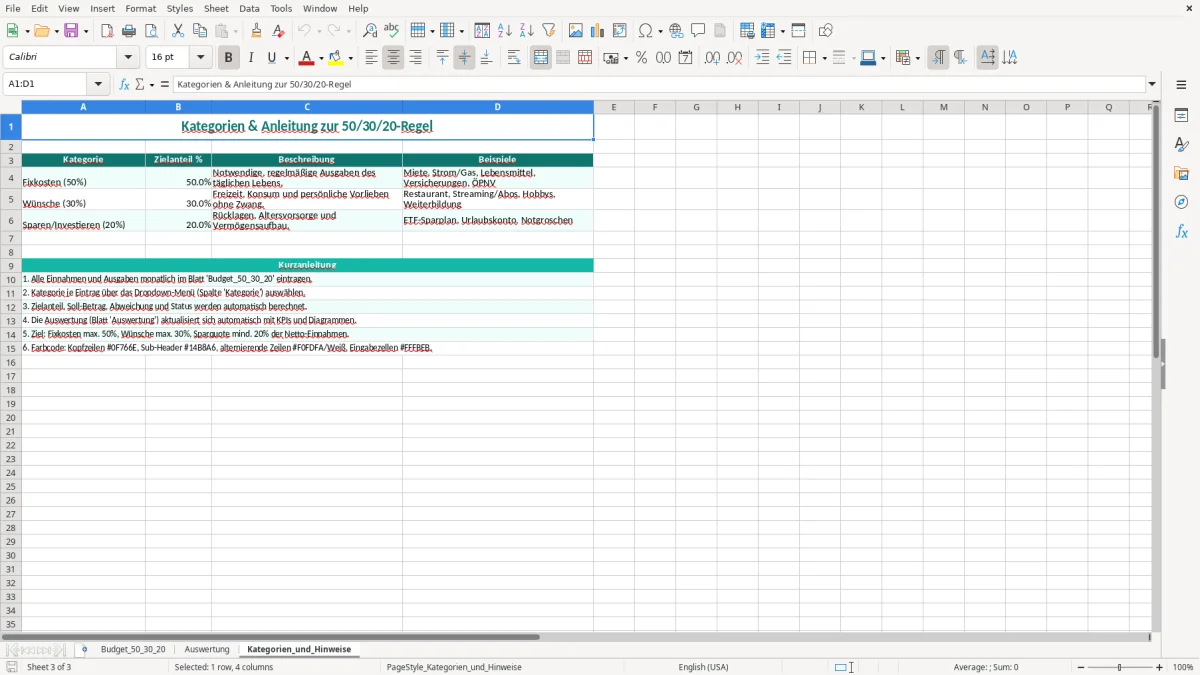Open the Format menu
This screenshot has height=675, width=1200.
point(141,8)
